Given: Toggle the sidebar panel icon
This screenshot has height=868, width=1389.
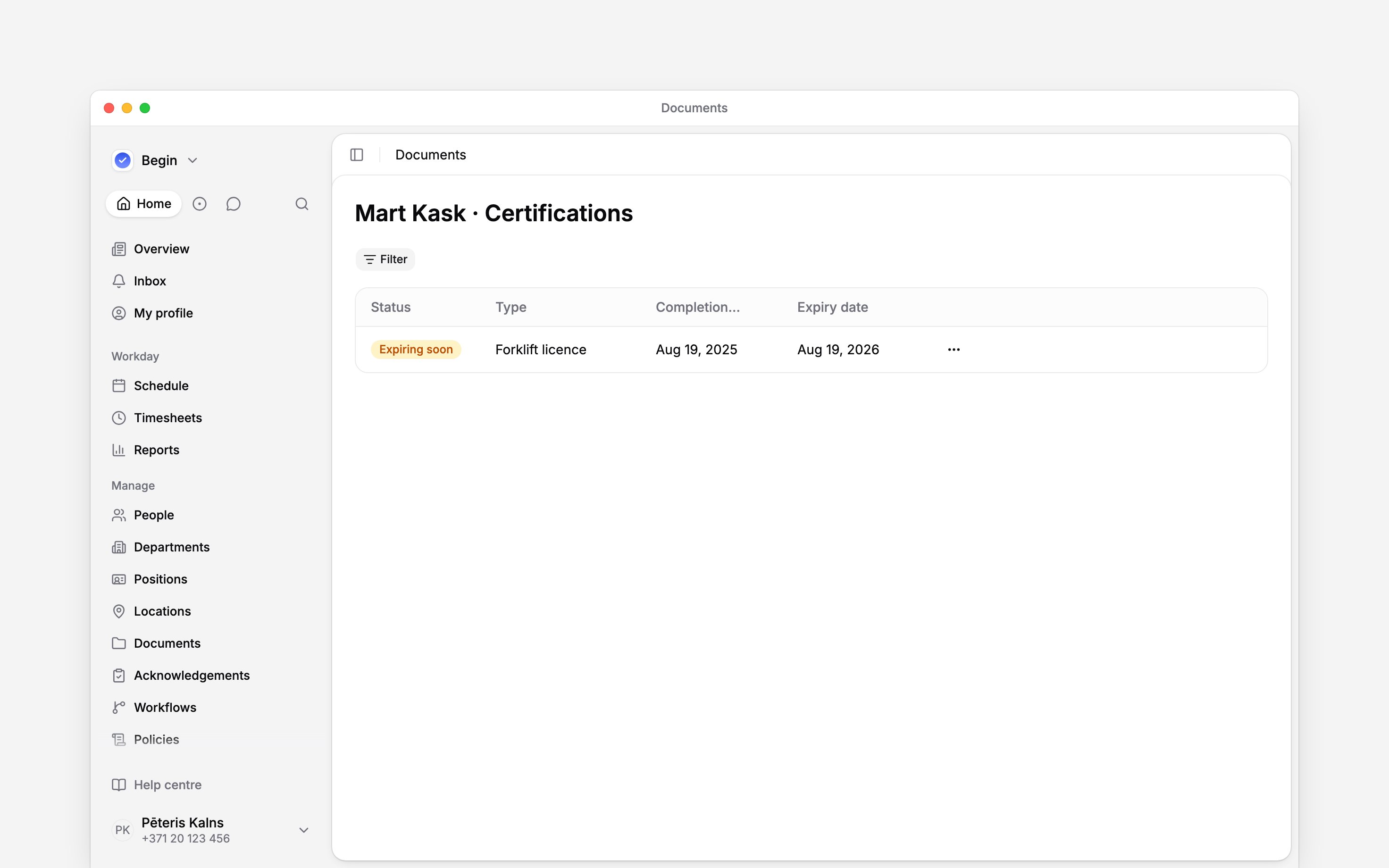Looking at the screenshot, I should (356, 155).
